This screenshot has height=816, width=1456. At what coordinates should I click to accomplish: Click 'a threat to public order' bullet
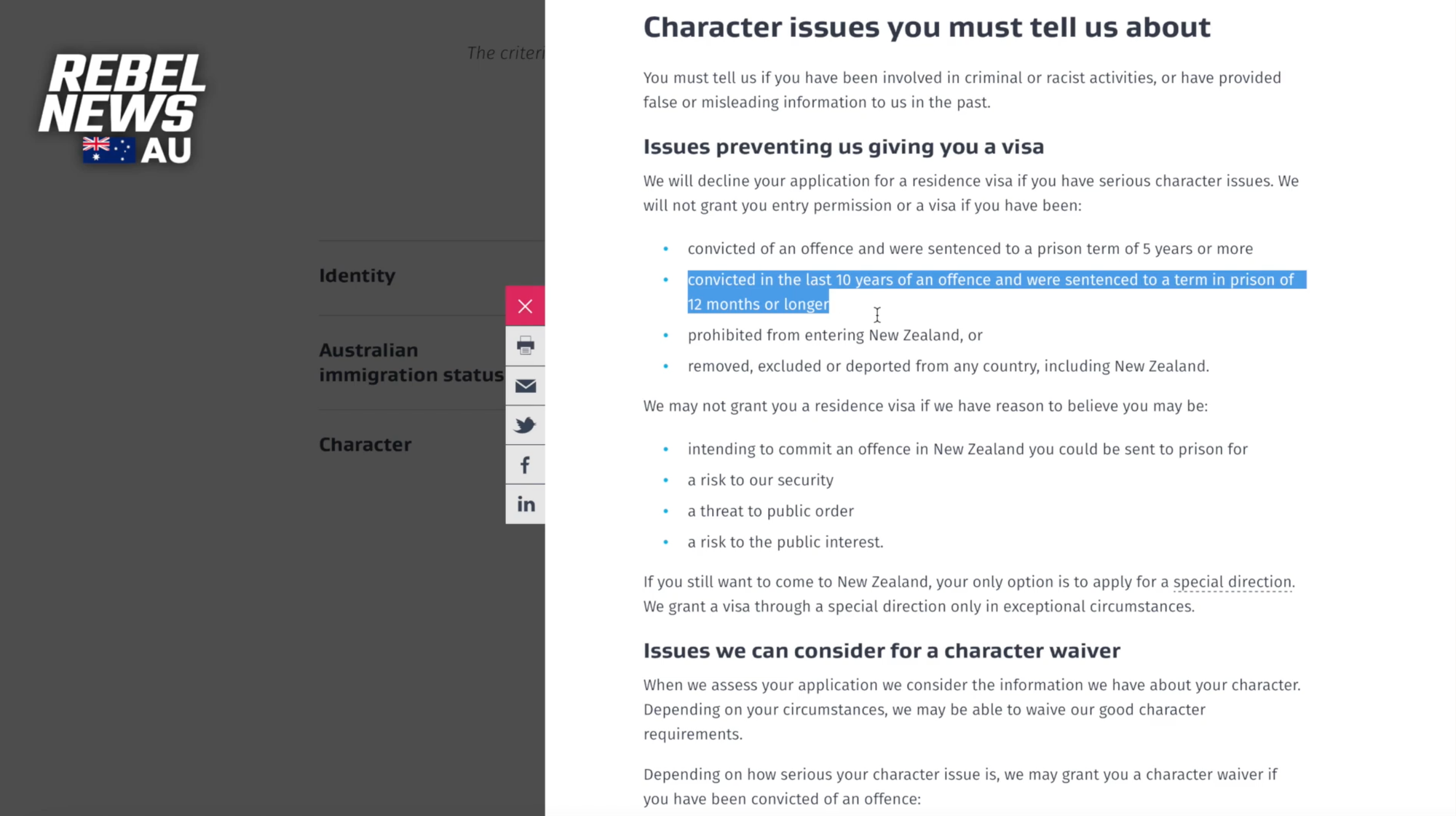click(770, 511)
